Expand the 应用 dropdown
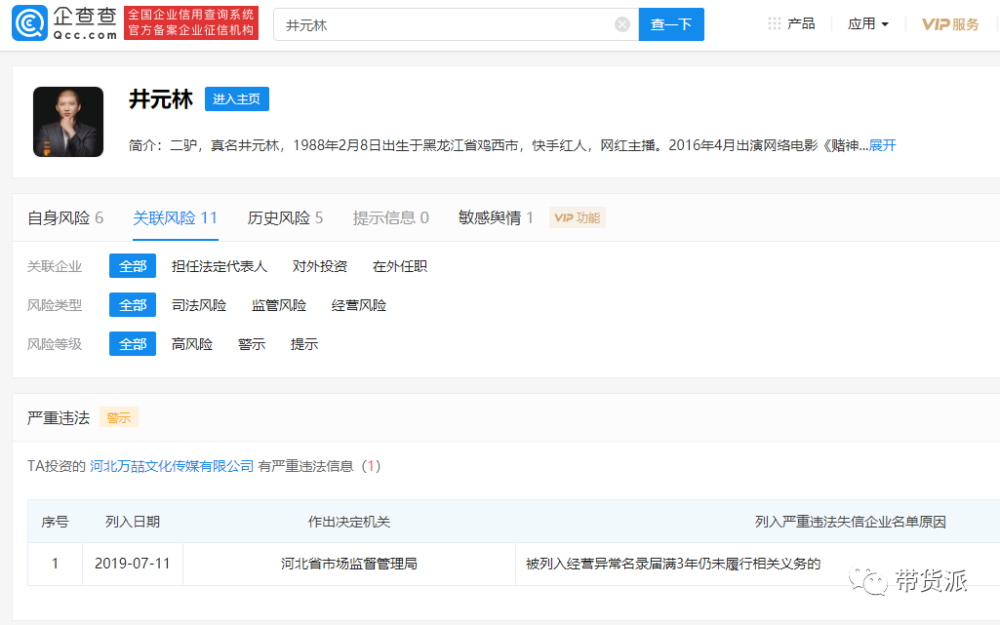Image resolution: width=1000 pixels, height=625 pixels. [868, 24]
